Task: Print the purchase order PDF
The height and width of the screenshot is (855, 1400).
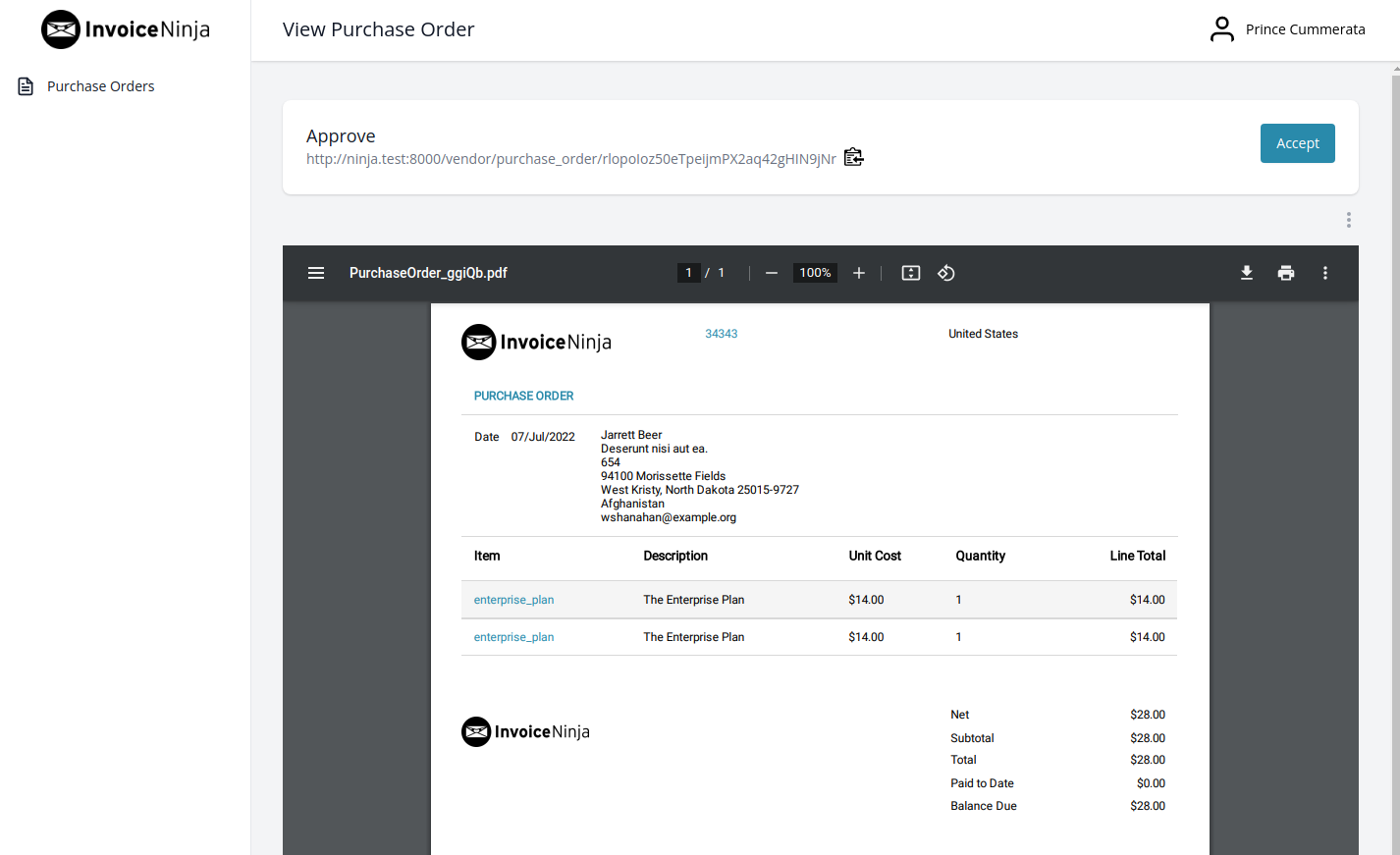Action: point(1286,273)
